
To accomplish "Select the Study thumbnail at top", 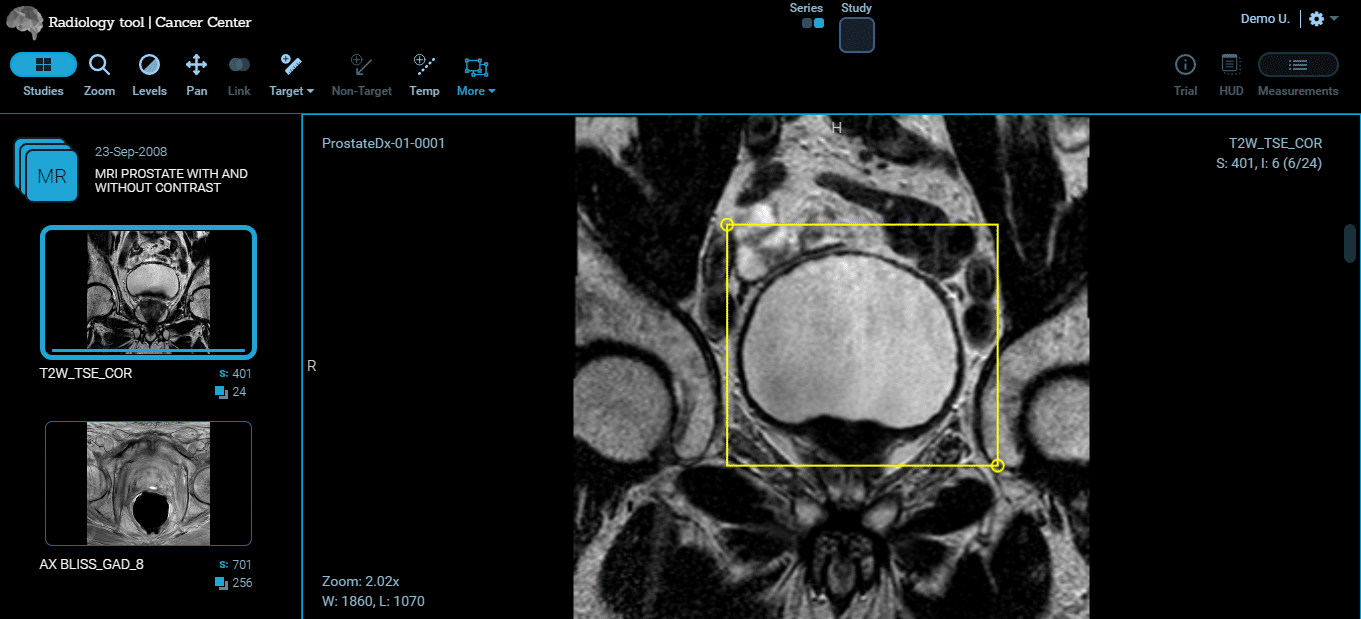I will click(x=856, y=34).
